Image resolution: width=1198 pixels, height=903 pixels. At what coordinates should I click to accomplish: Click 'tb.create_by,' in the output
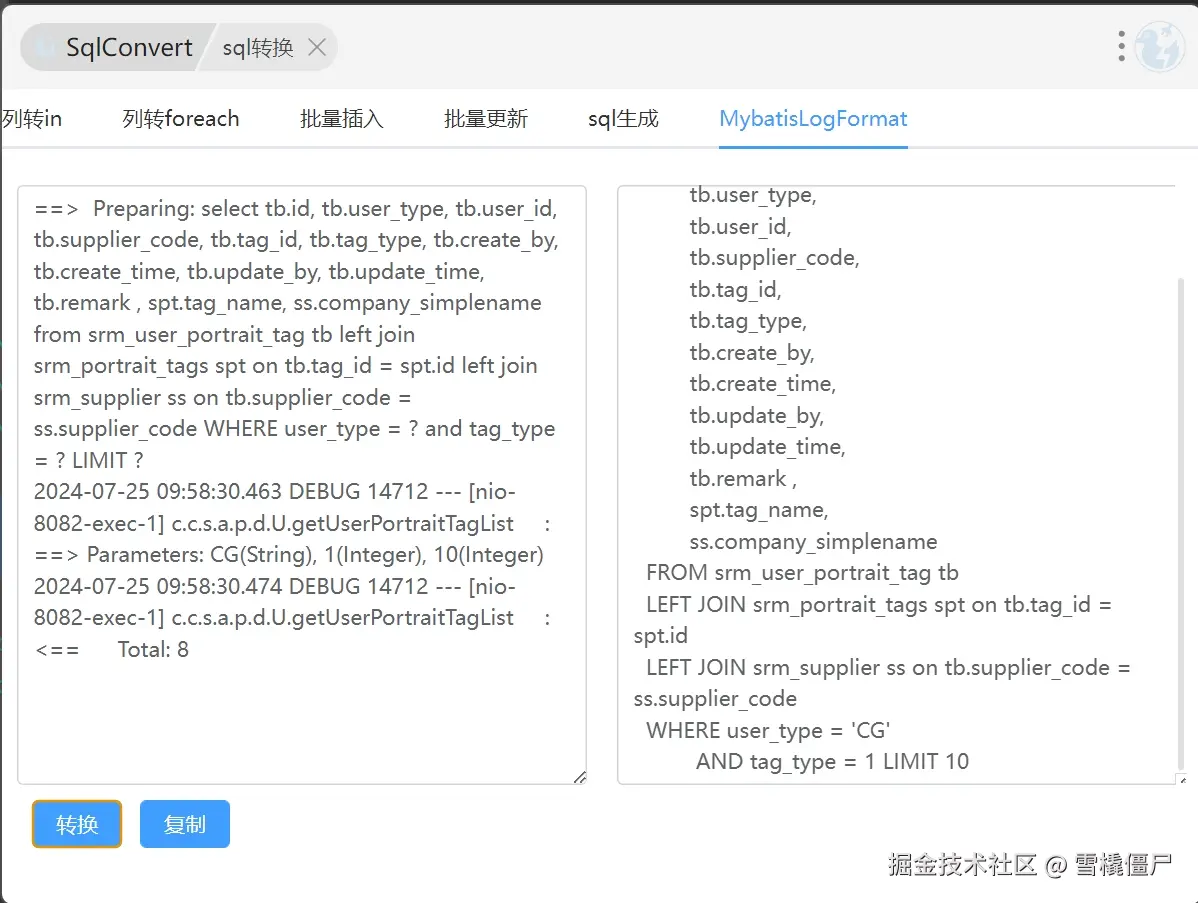coord(752,352)
